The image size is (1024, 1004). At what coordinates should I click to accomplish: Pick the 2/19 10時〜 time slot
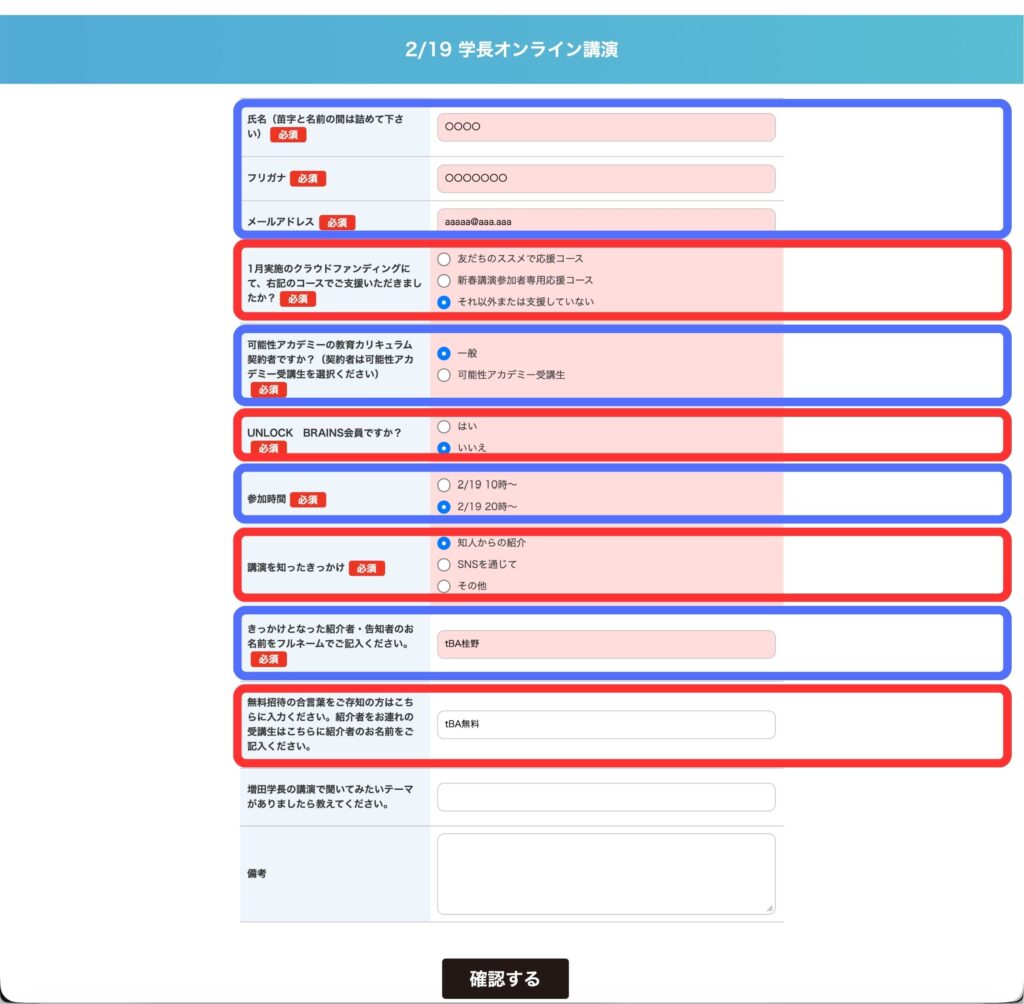click(445, 485)
